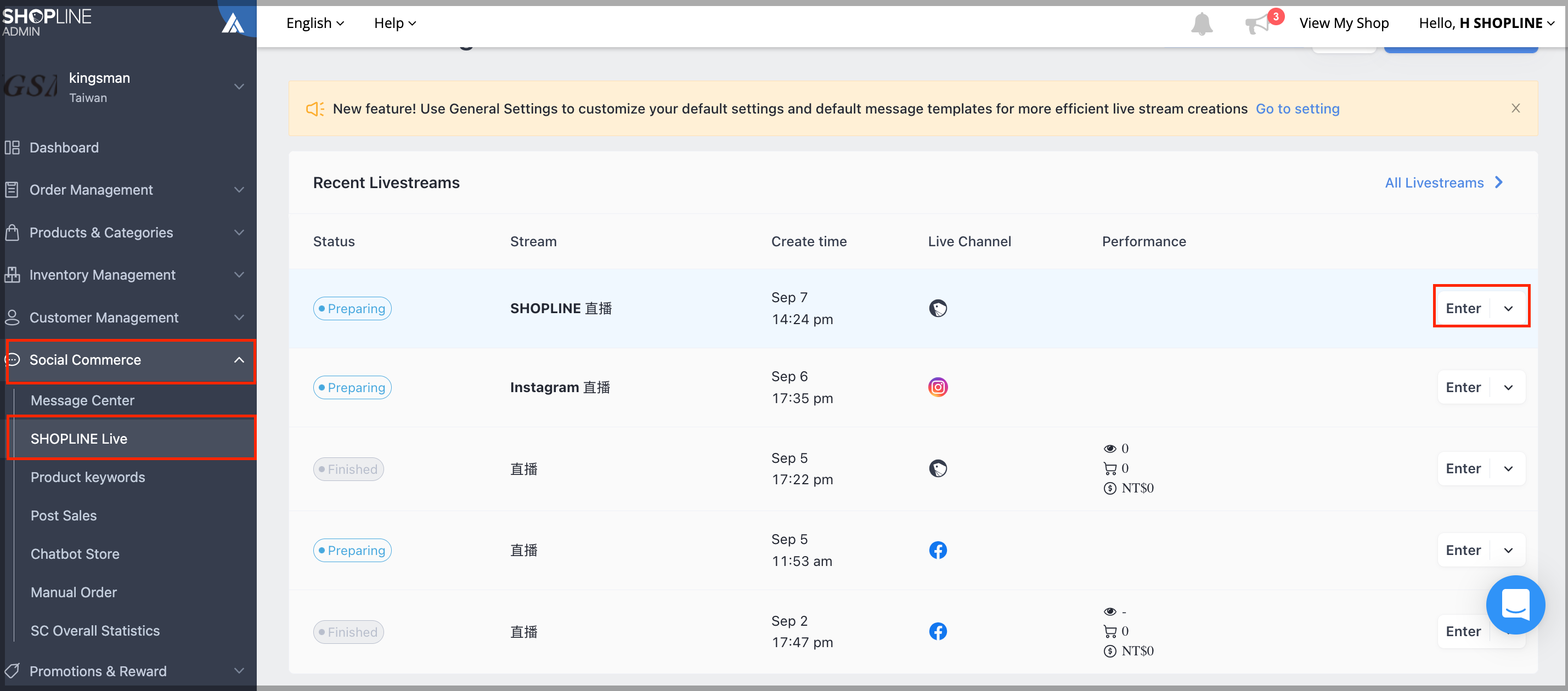Image resolution: width=1568 pixels, height=691 pixels.
Task: Click the Customer Management person icon
Action: click(x=12, y=318)
